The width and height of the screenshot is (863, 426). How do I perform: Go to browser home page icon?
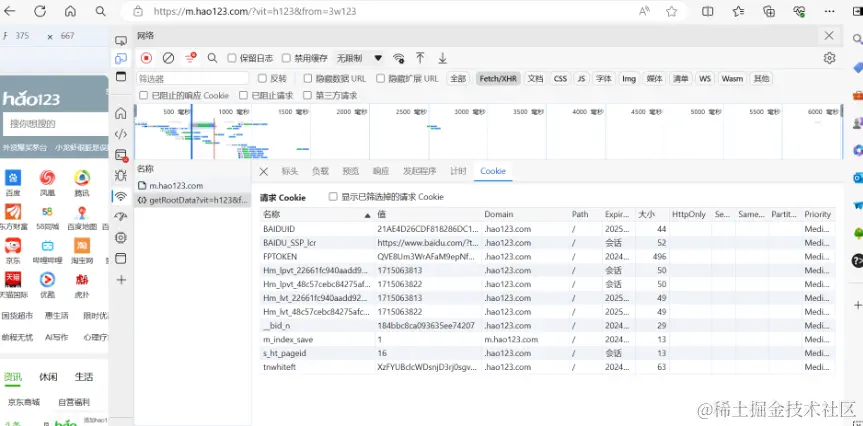tap(70, 11)
